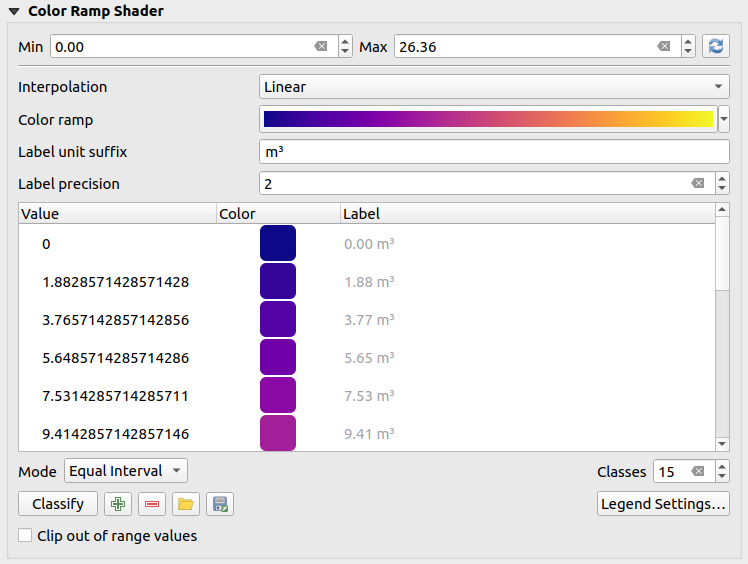Clear the Label precision field
The image size is (748, 564).
[x=697, y=184]
